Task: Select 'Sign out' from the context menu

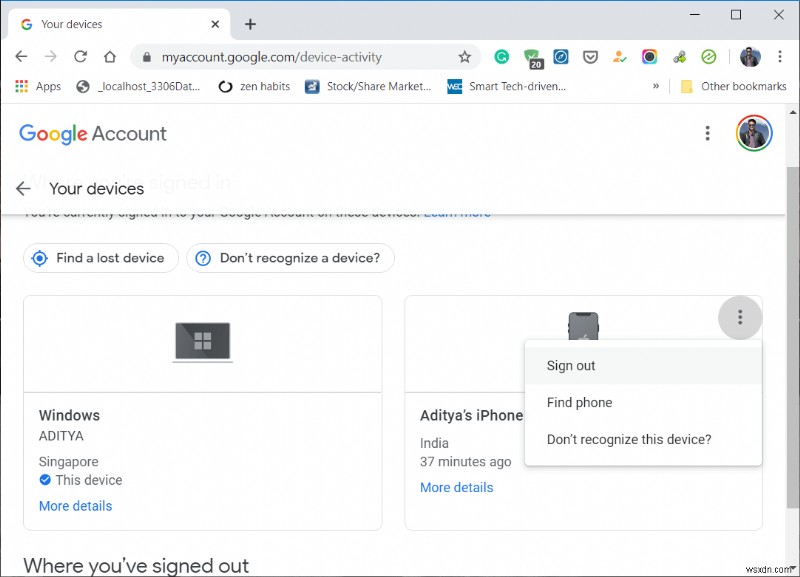Action: tap(571, 365)
